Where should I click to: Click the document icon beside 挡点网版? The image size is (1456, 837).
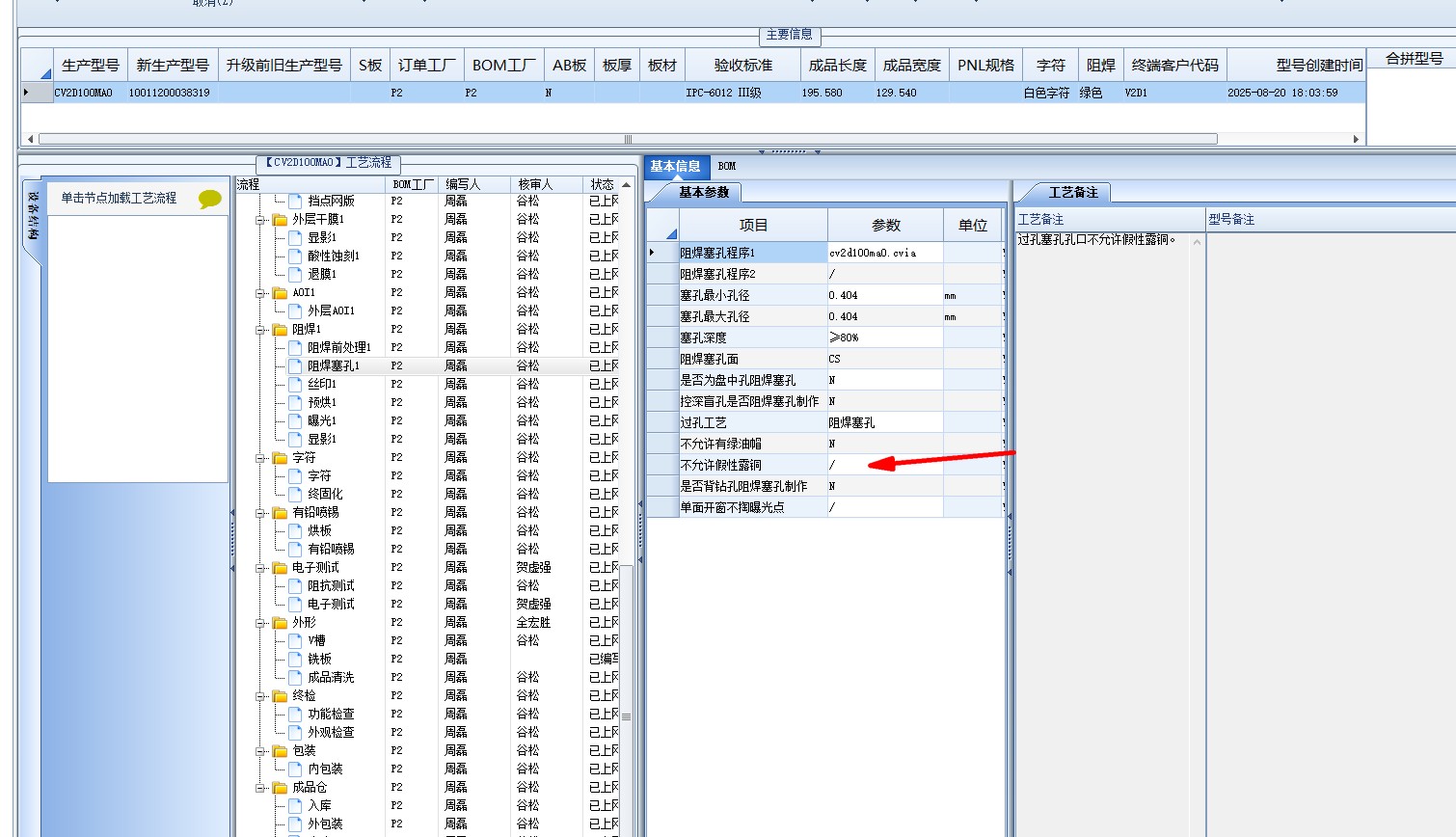point(296,201)
